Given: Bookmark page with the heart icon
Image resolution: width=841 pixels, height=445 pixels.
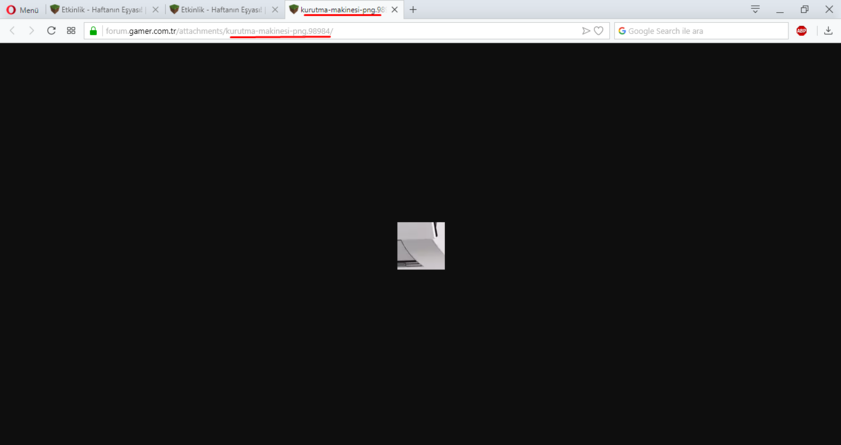Looking at the screenshot, I should click(599, 31).
